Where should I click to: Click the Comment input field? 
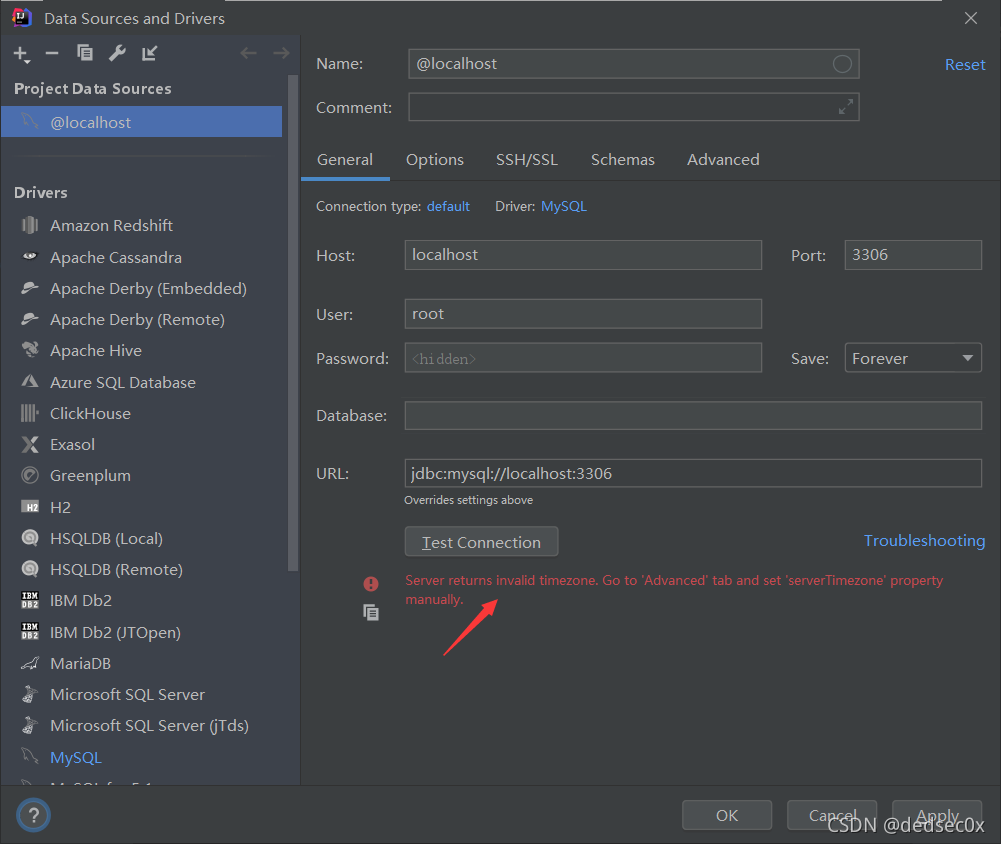pos(633,107)
